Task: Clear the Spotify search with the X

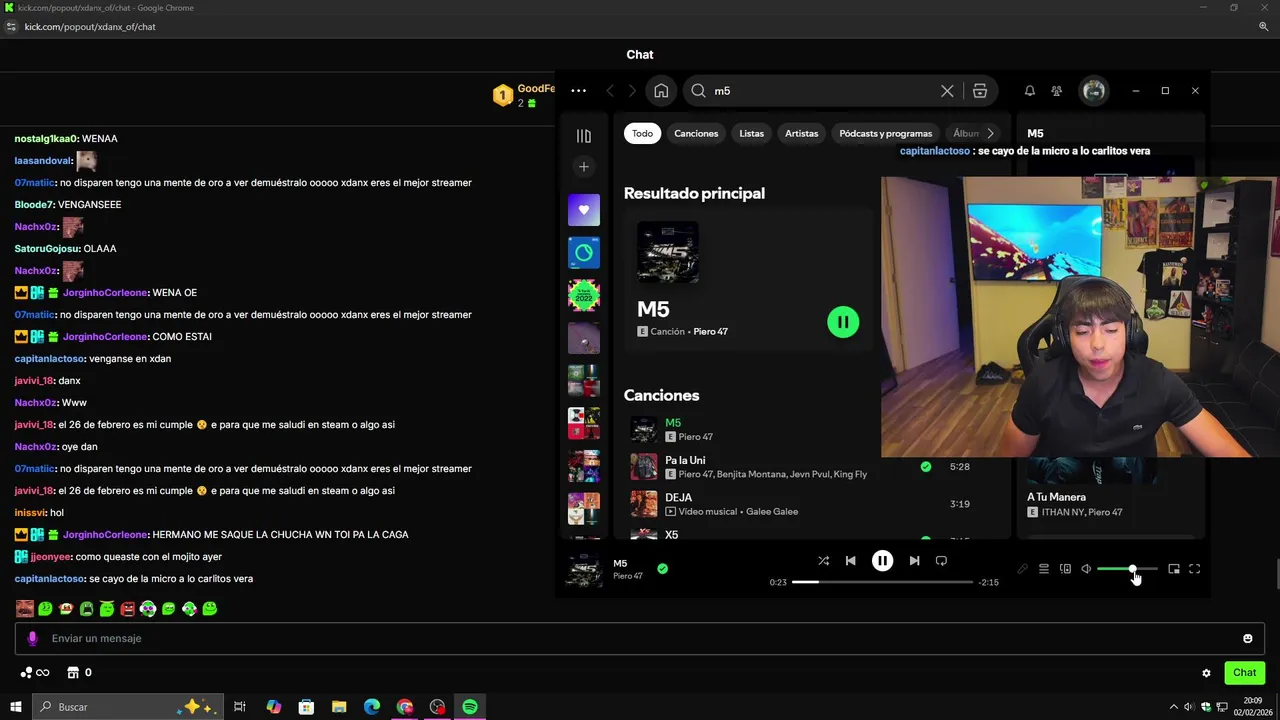Action: pos(947,91)
